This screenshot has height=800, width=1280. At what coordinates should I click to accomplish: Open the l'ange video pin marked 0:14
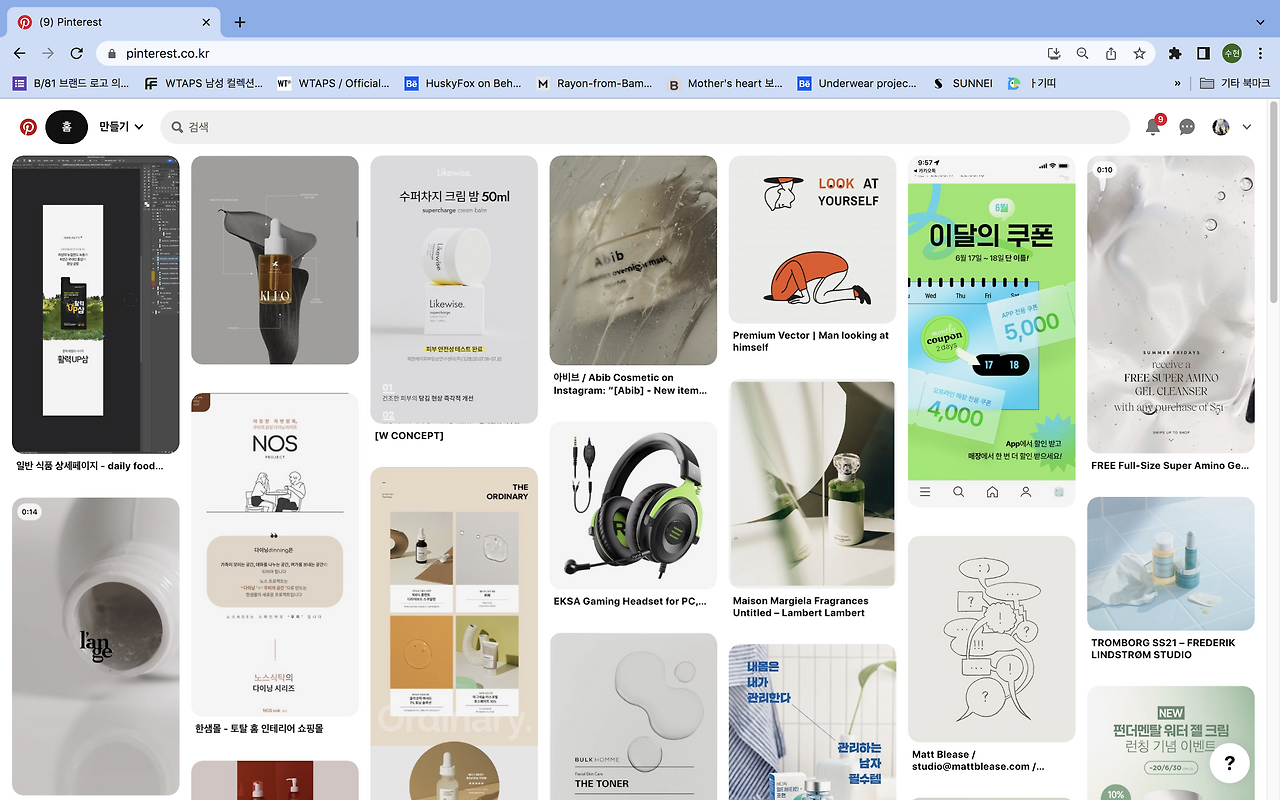click(x=96, y=647)
